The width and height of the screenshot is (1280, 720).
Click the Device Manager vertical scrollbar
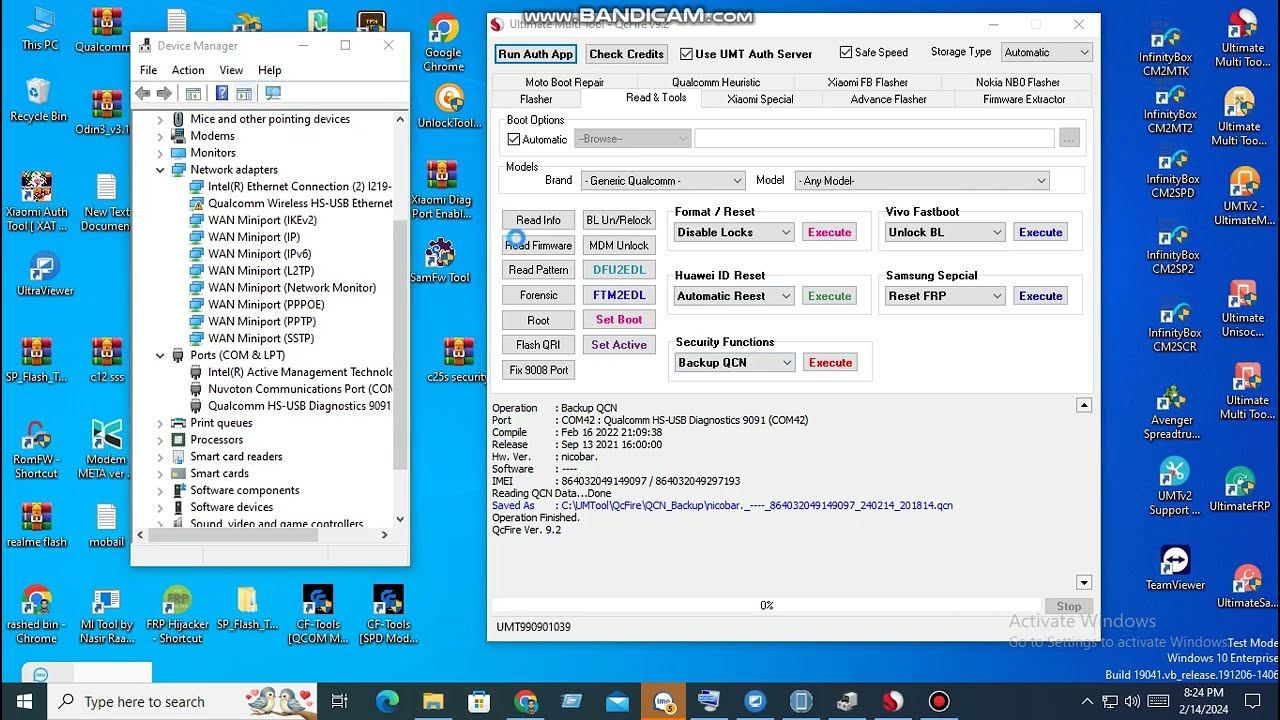[x=400, y=319]
